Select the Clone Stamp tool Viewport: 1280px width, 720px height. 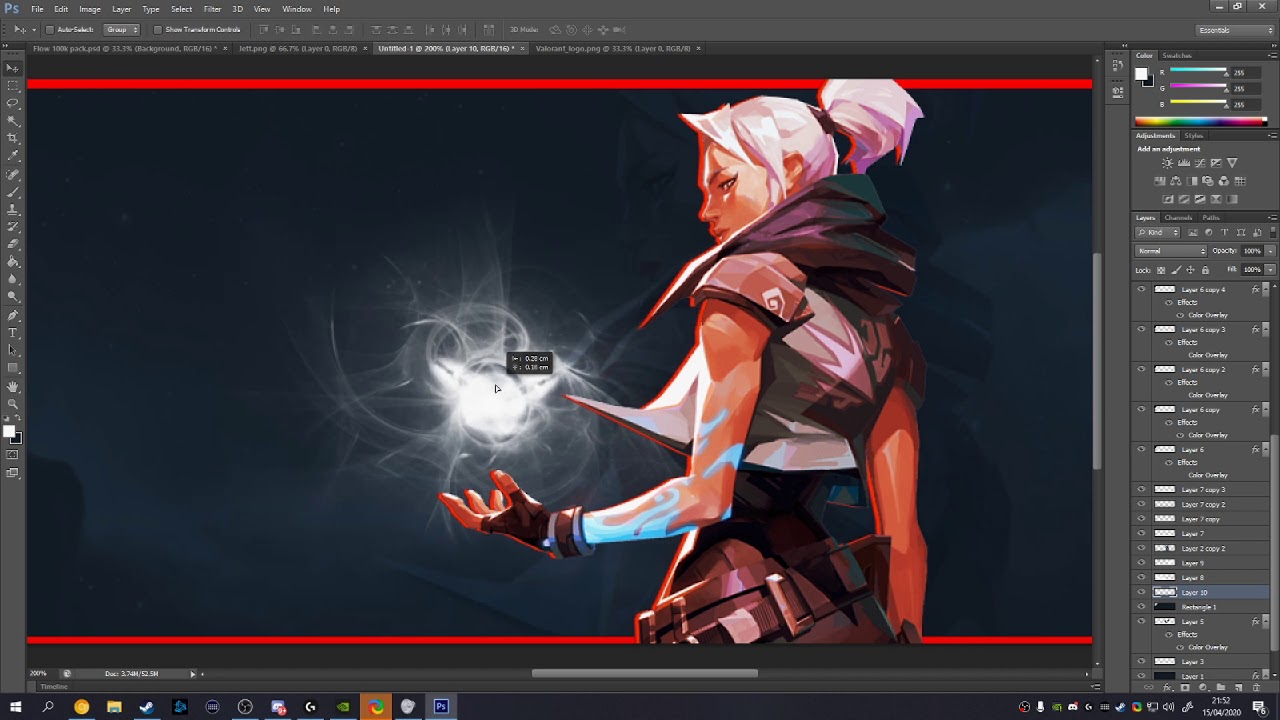pos(13,211)
